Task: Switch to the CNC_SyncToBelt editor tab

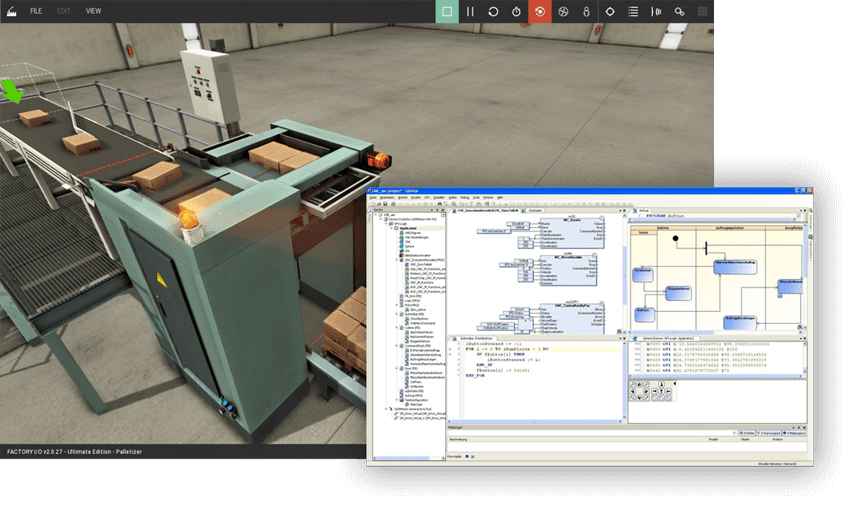Action: pyautogui.click(x=486, y=210)
